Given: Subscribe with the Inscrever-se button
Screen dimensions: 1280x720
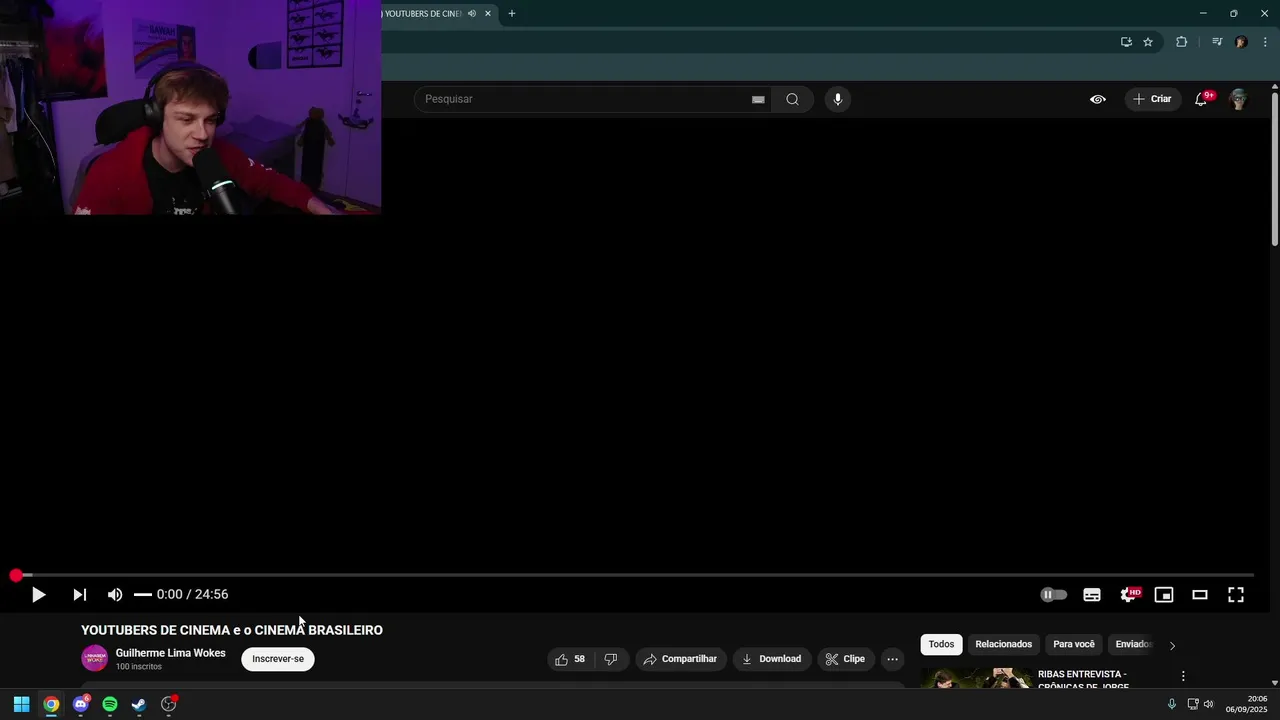Looking at the screenshot, I should tap(278, 659).
